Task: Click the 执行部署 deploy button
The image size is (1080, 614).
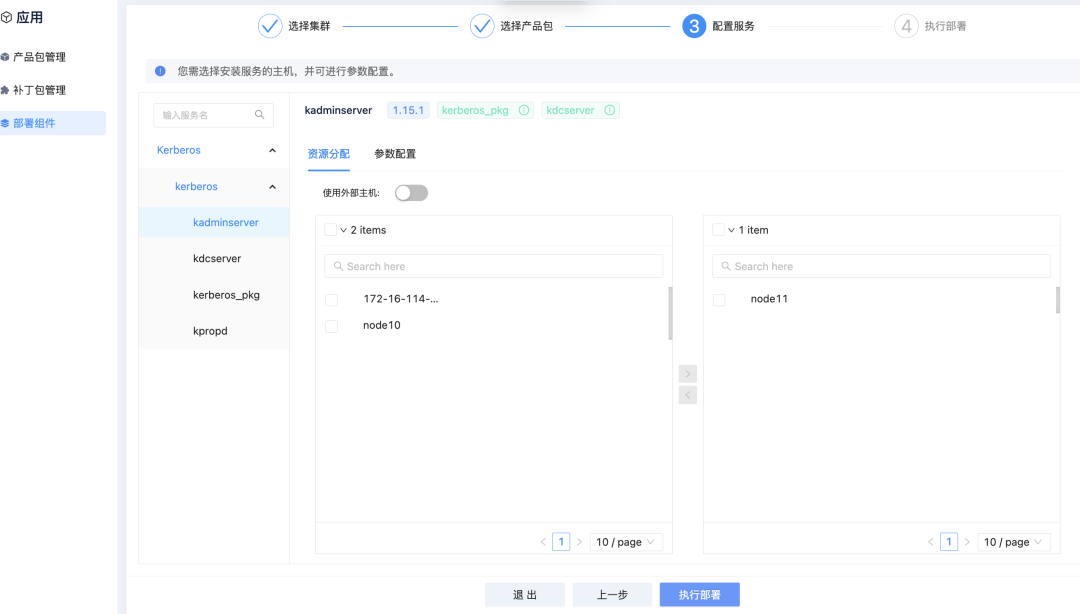Action: [x=699, y=594]
